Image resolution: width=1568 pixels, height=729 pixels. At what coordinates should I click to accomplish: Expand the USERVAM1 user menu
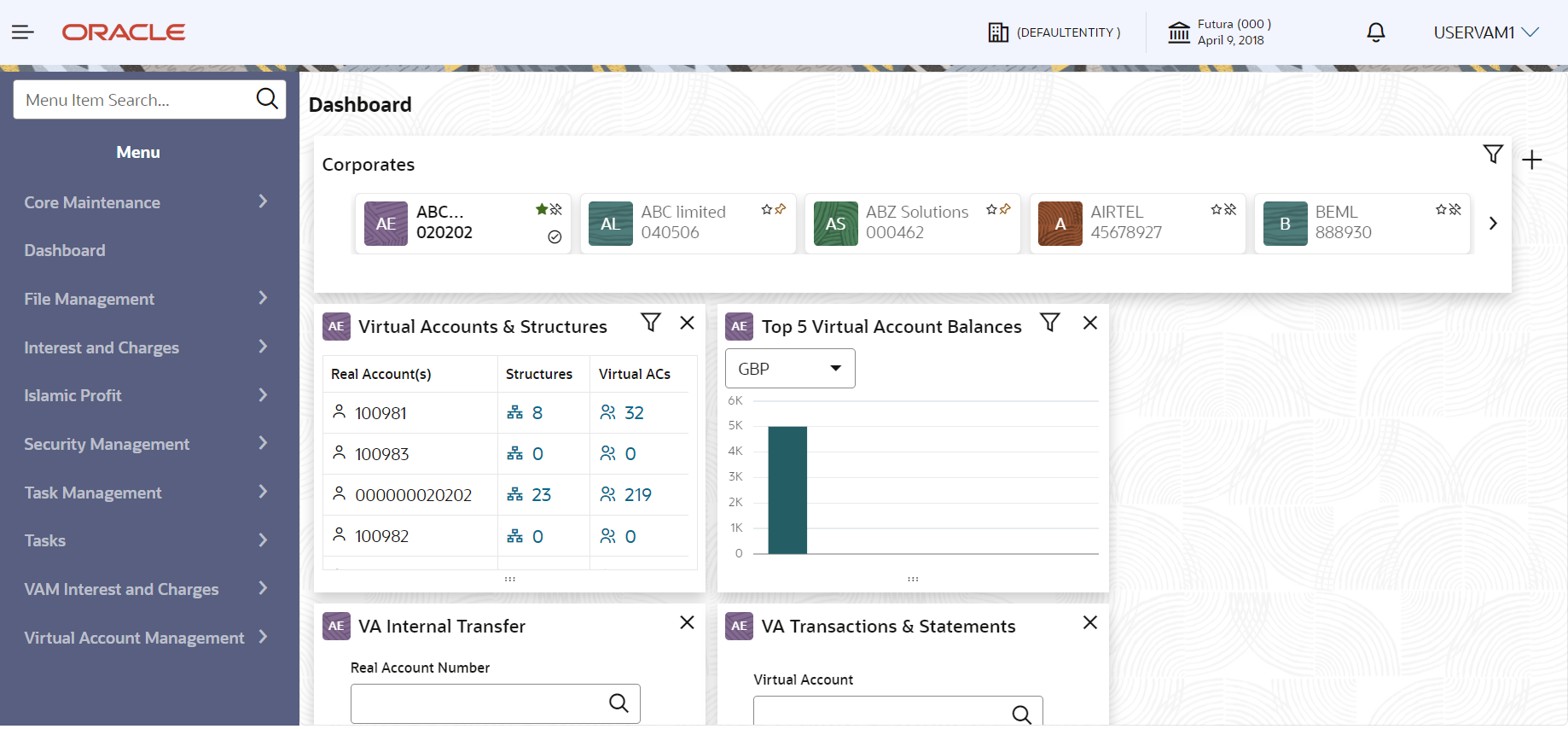(x=1485, y=32)
